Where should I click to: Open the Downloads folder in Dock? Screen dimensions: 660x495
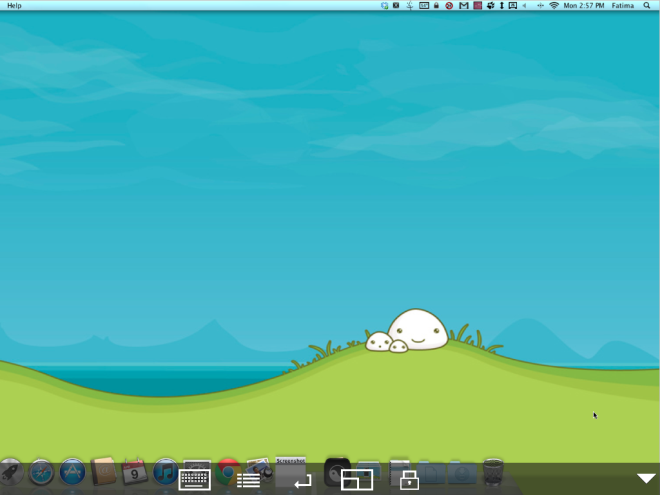pyautogui.click(x=462, y=473)
